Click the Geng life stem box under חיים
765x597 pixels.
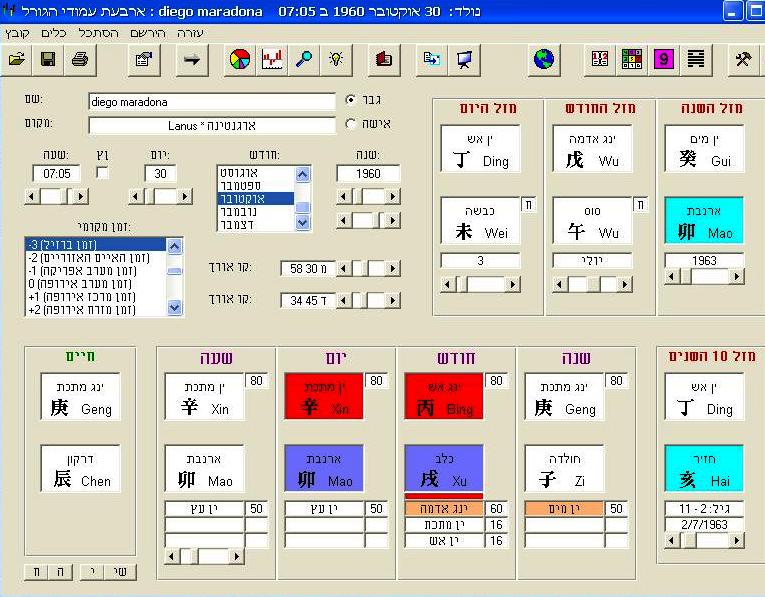coord(81,396)
